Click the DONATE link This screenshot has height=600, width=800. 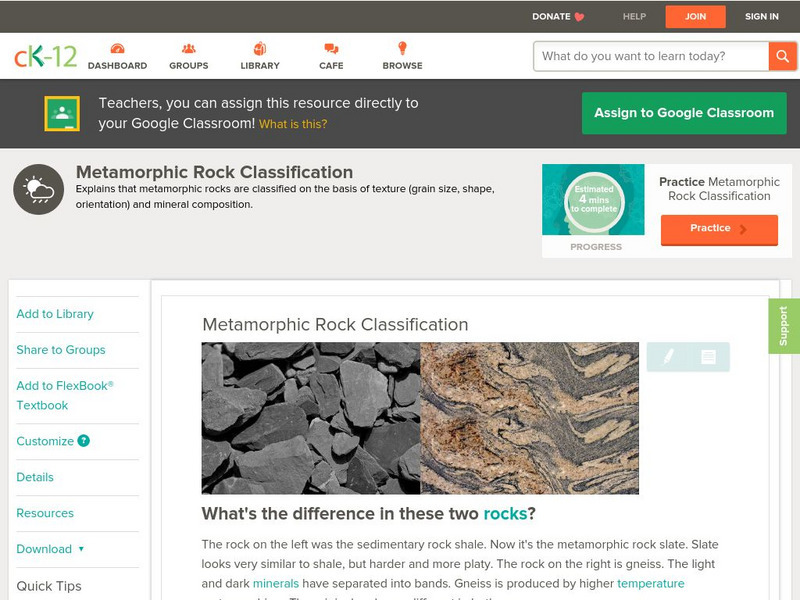point(551,16)
